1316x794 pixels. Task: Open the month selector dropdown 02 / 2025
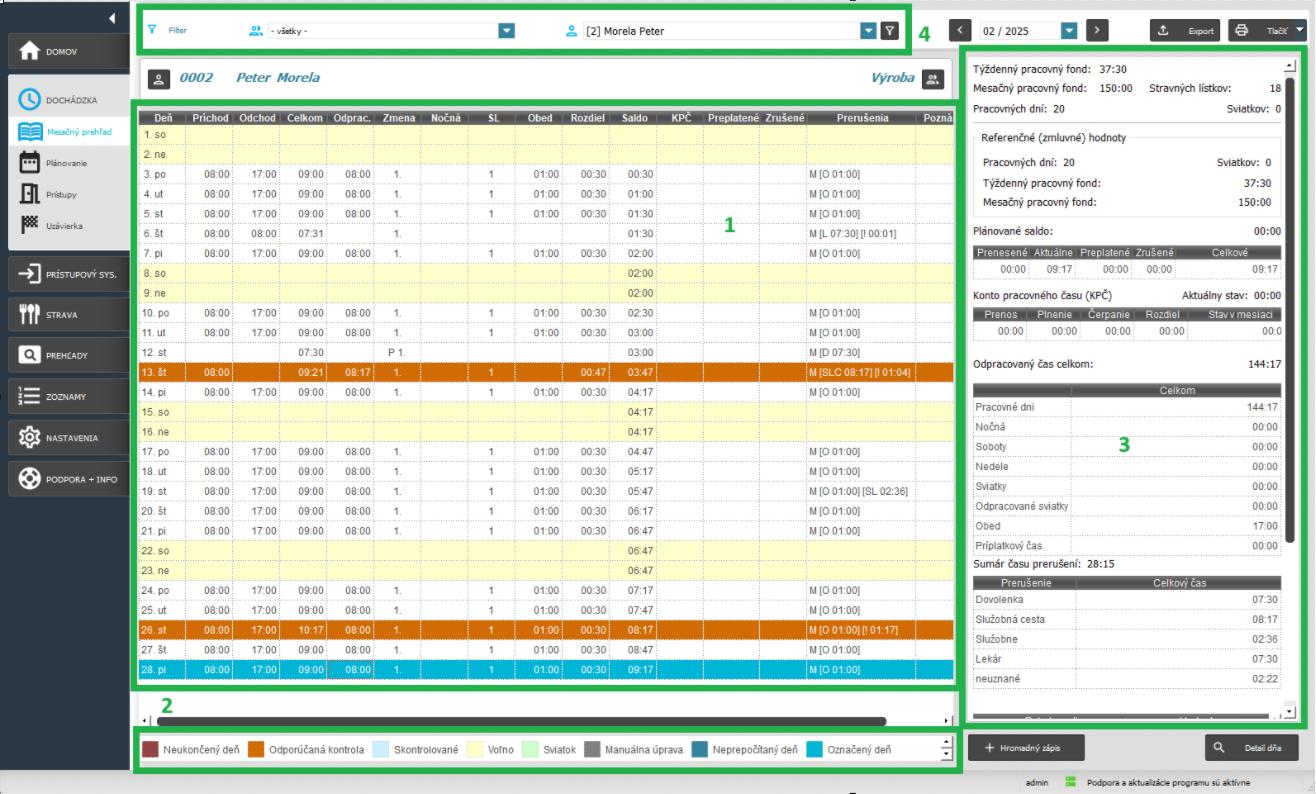click(1068, 31)
